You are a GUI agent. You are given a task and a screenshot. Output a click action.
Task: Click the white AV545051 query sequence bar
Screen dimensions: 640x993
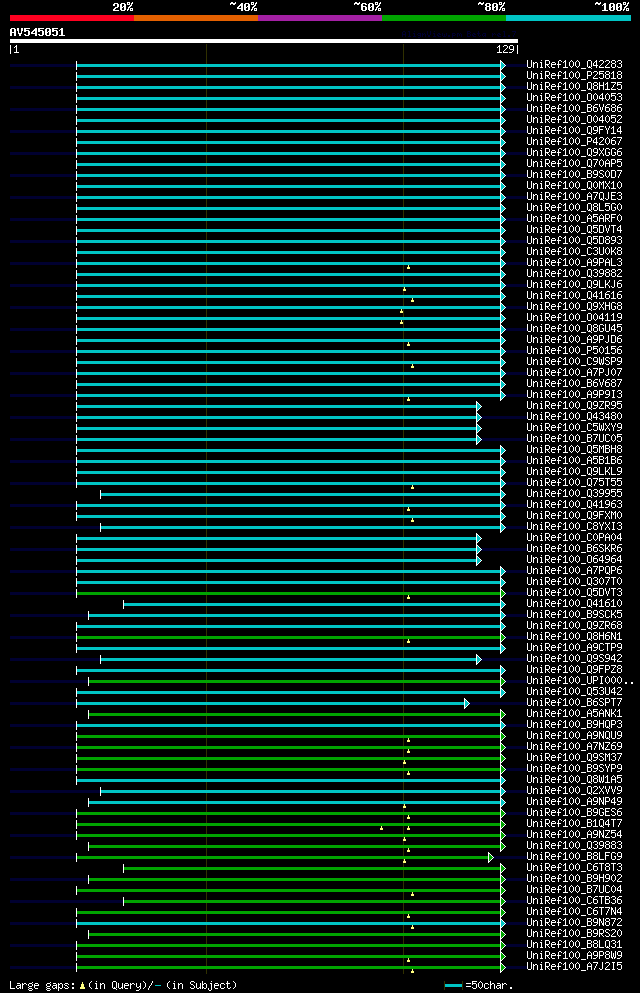(x=264, y=41)
